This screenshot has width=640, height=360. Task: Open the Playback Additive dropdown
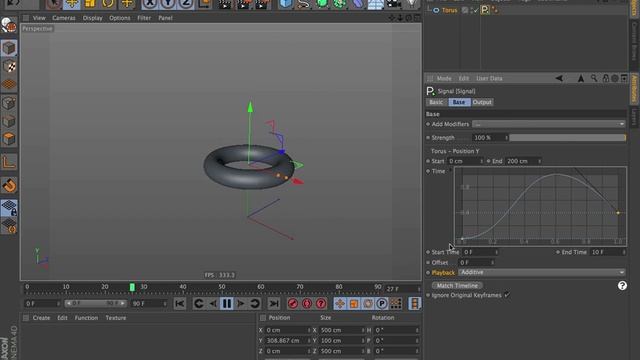(x=542, y=272)
